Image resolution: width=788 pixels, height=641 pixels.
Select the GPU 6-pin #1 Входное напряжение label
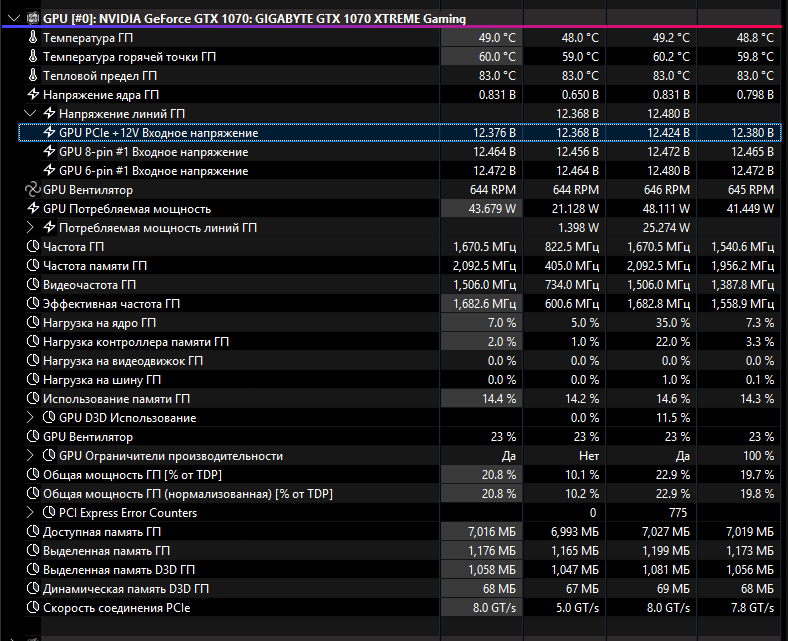(x=154, y=171)
